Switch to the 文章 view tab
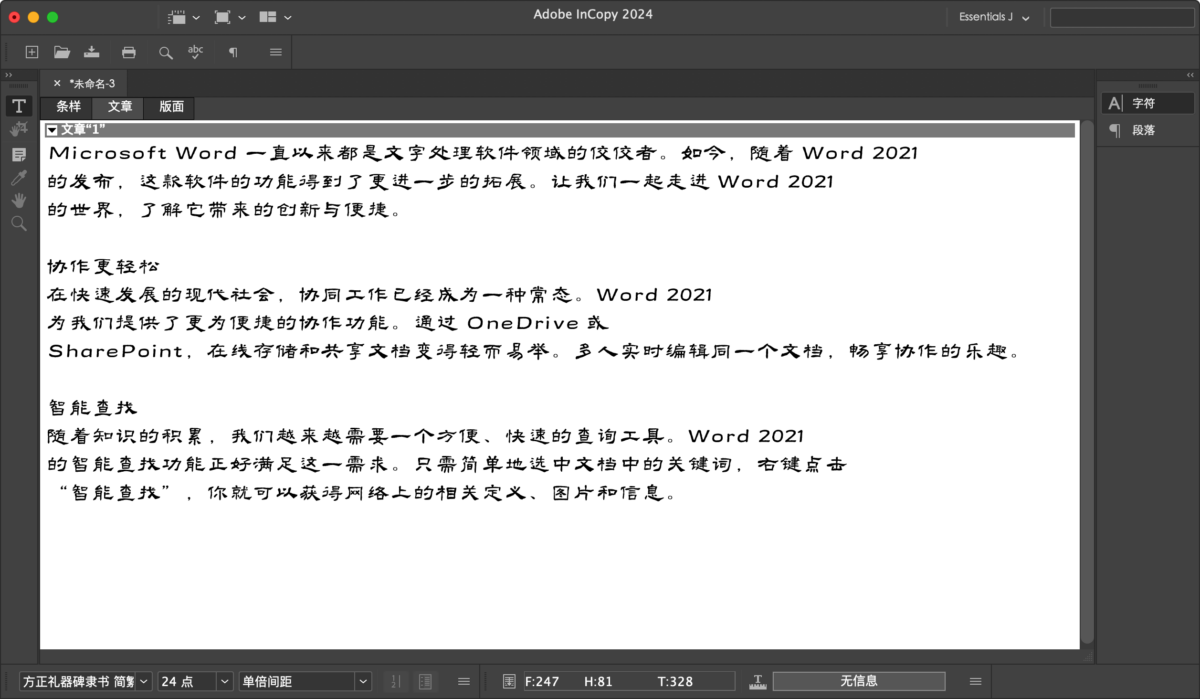This screenshot has width=1200, height=699. point(120,107)
